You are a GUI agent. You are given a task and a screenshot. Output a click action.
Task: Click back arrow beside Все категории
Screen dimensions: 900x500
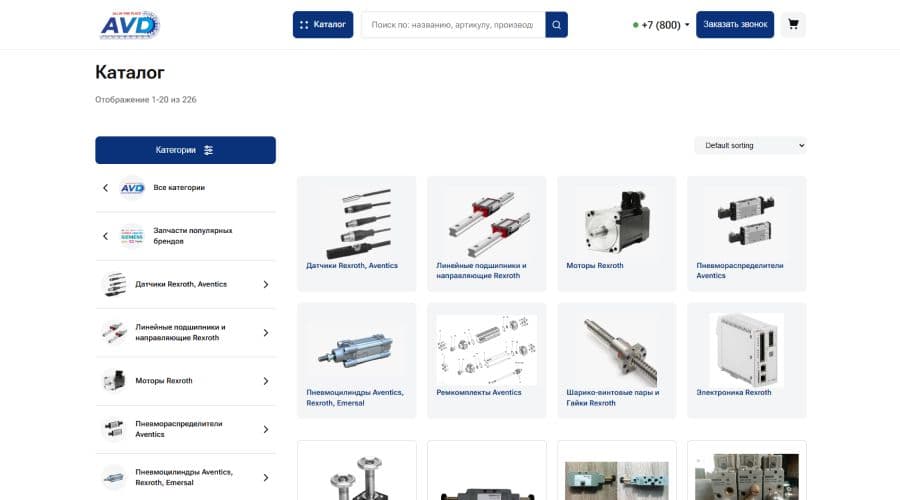click(x=105, y=188)
